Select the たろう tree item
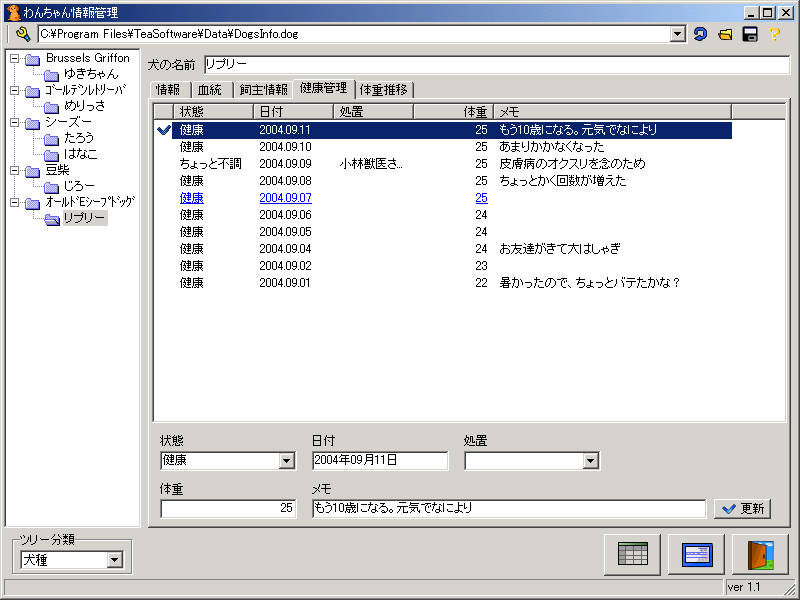 pyautogui.click(x=79, y=138)
